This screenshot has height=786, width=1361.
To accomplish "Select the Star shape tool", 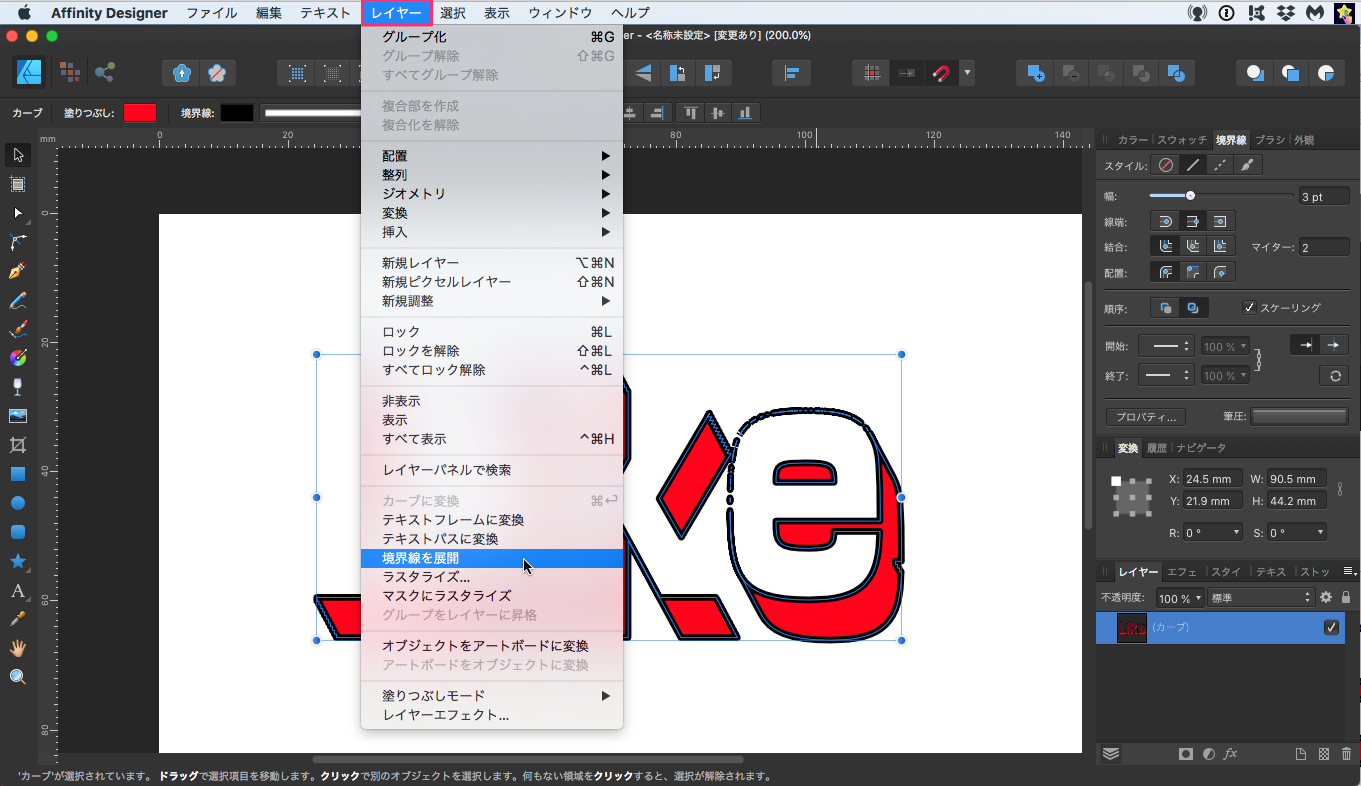I will coord(18,561).
